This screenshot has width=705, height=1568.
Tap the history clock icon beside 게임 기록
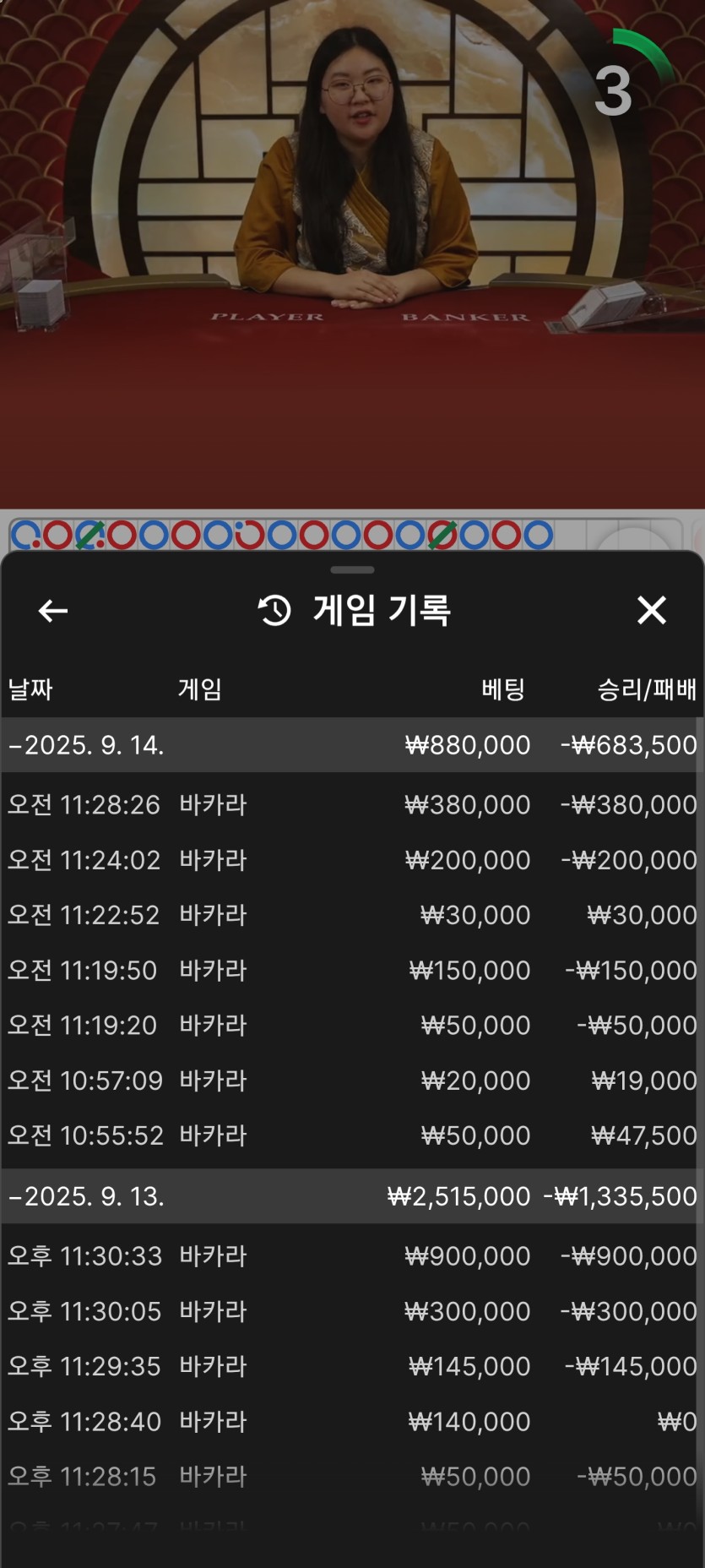[274, 610]
